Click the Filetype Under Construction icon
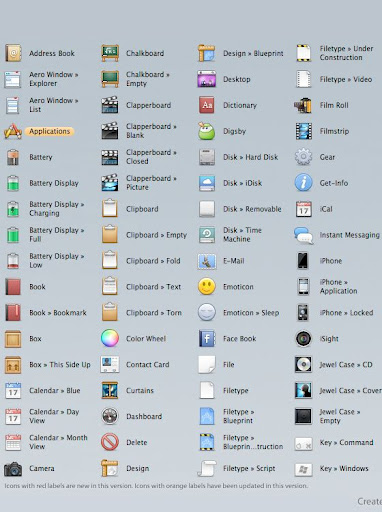This screenshot has width=382, height=512. (x=303, y=53)
